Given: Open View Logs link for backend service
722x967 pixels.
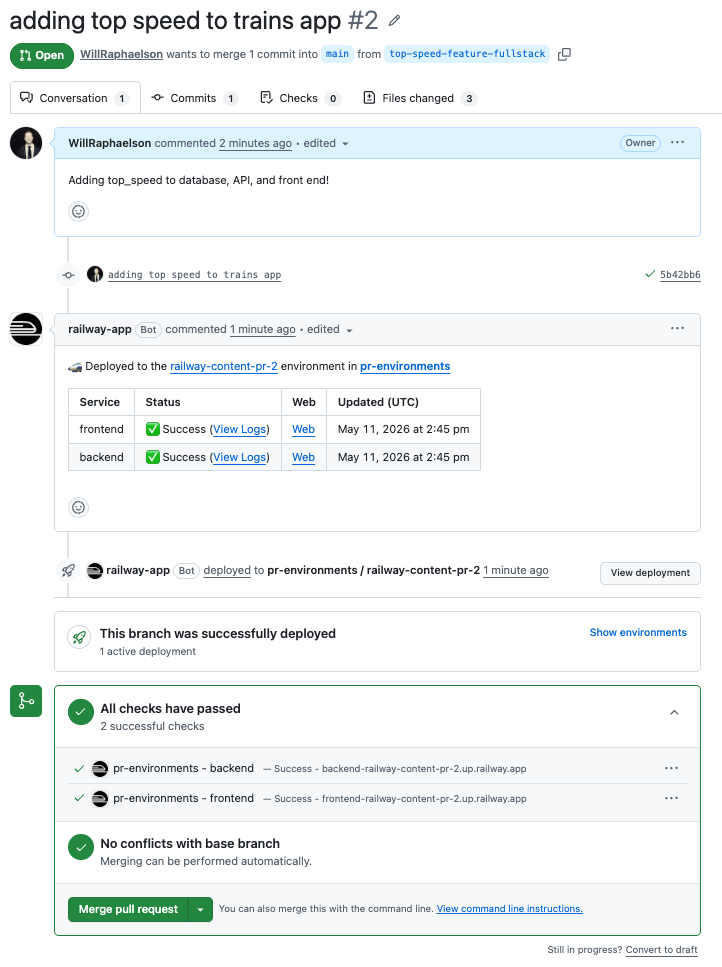Looking at the screenshot, I should 239,457.
